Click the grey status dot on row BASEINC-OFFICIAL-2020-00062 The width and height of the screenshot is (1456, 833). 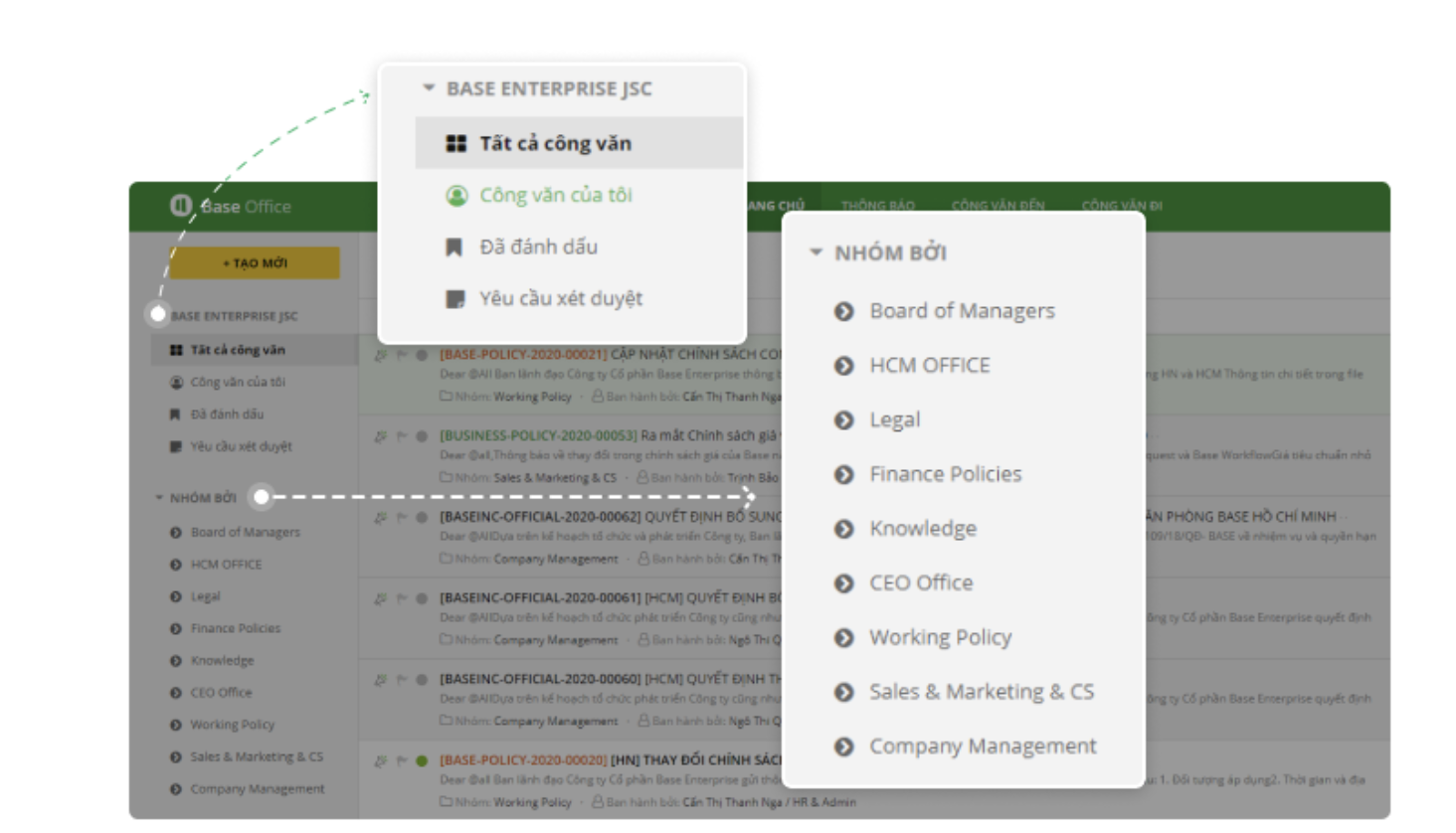[x=422, y=518]
